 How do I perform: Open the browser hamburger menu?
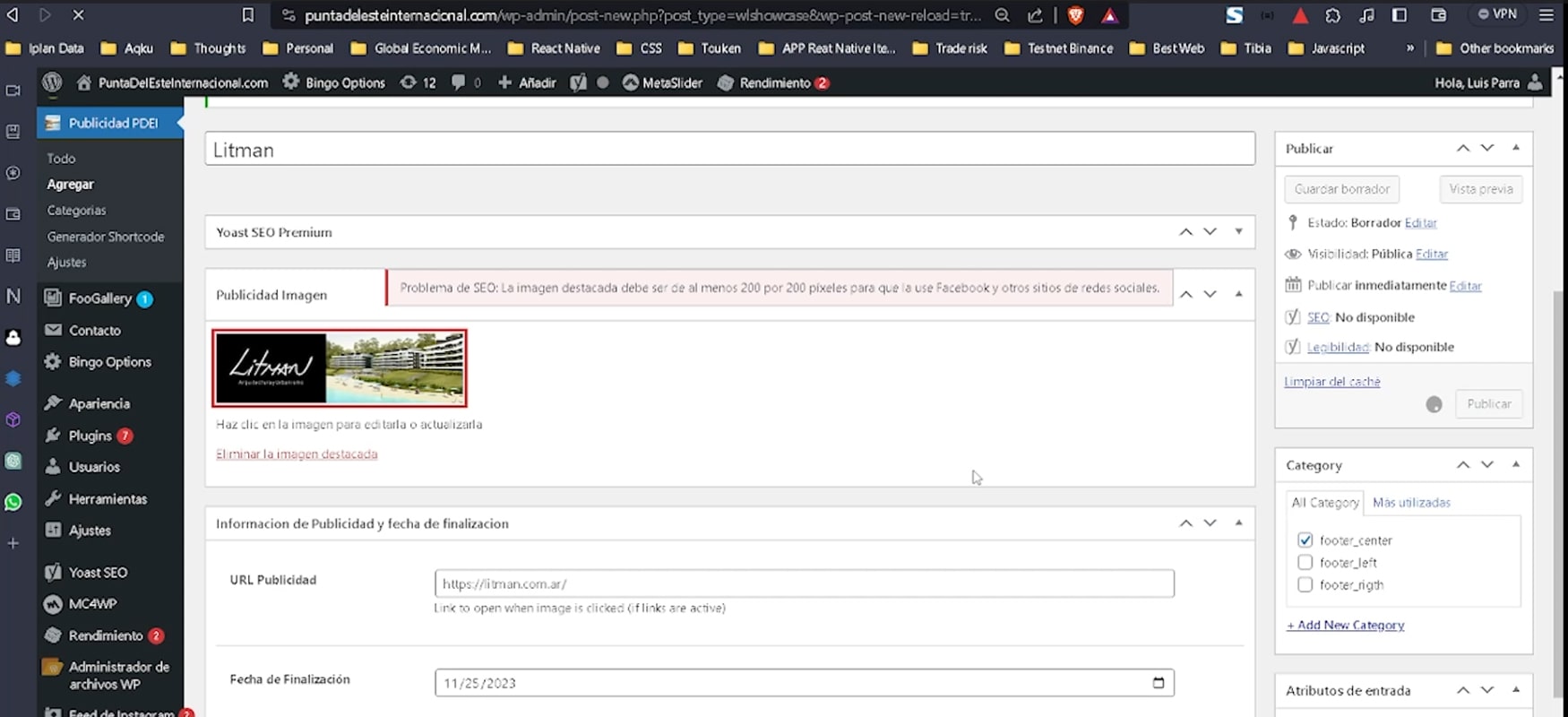1546,15
